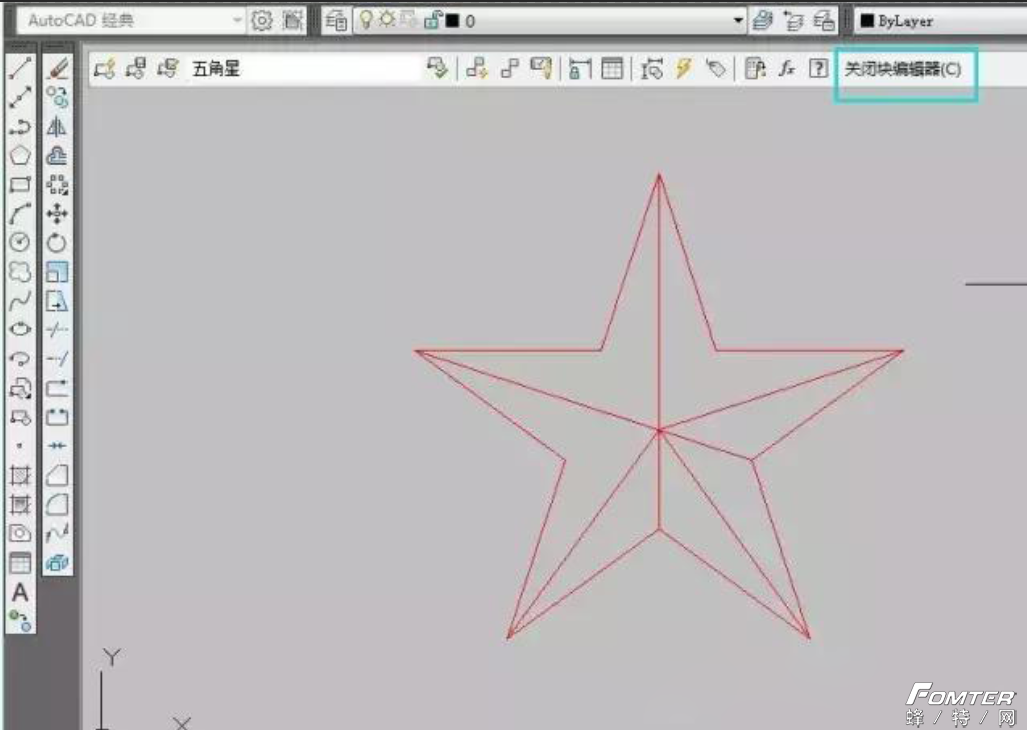
Task: Toggle layer 0 freeze sun icon
Action: (x=387, y=20)
